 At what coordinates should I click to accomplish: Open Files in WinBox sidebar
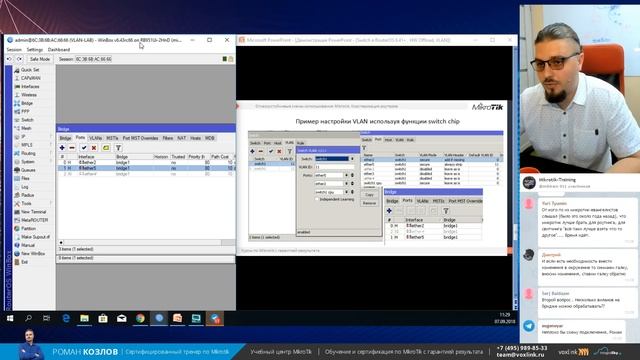25,178
